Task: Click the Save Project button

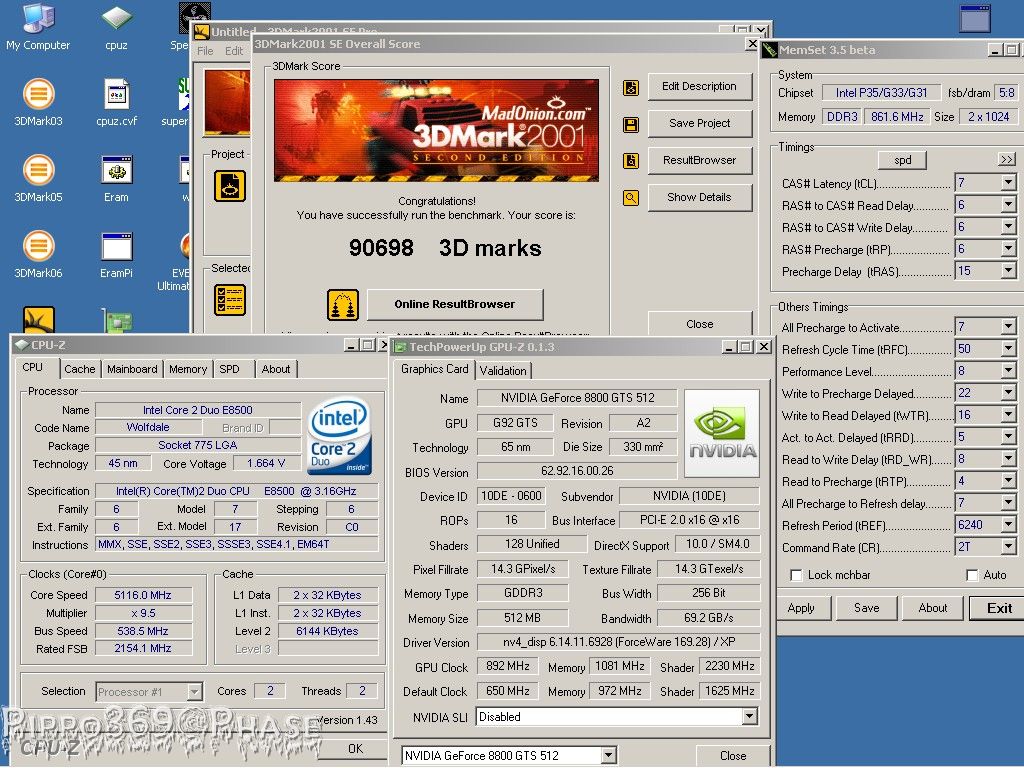Action: pos(699,123)
